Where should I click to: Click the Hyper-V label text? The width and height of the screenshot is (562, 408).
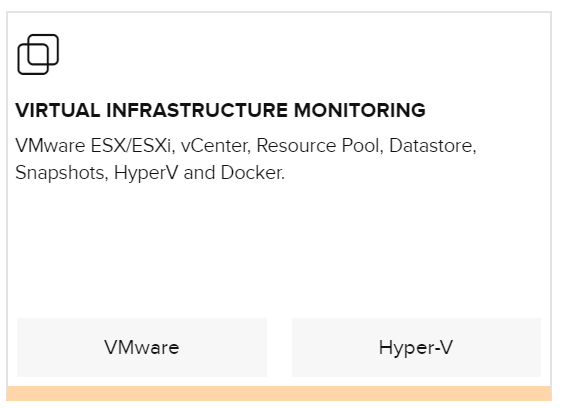pyautogui.click(x=416, y=348)
